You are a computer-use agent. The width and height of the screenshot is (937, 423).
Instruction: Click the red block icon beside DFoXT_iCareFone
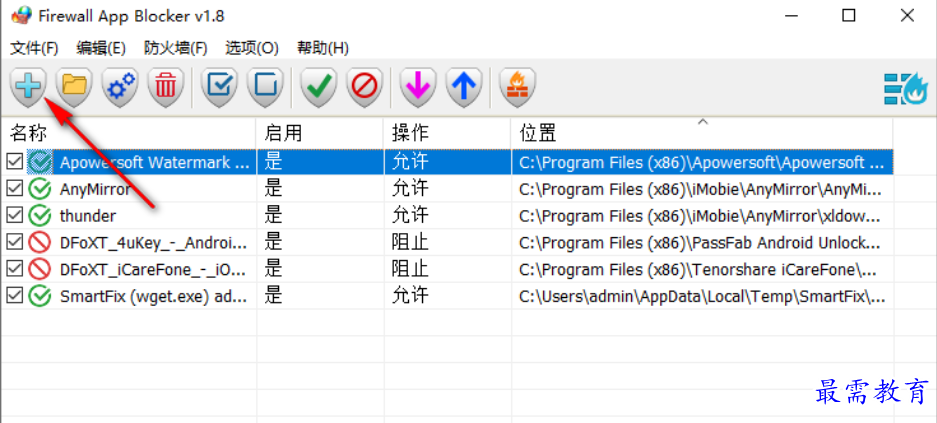tap(39, 269)
